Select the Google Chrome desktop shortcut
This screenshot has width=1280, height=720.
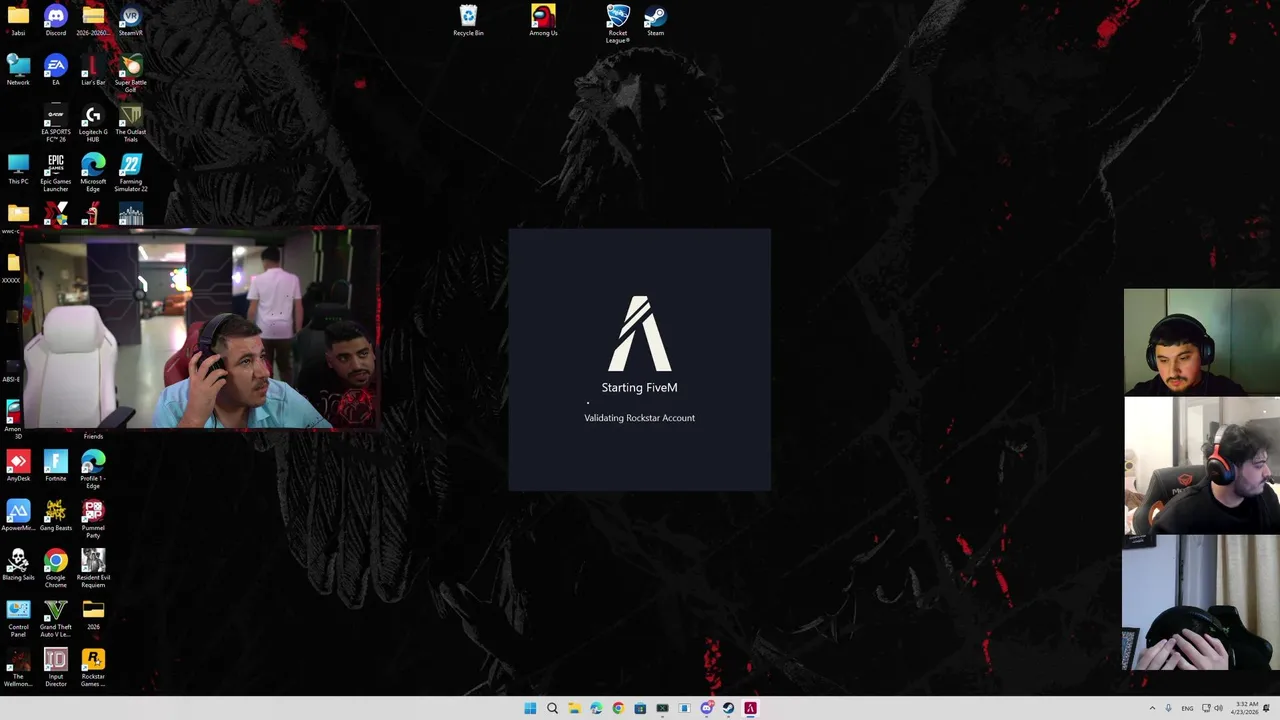[x=56, y=569]
